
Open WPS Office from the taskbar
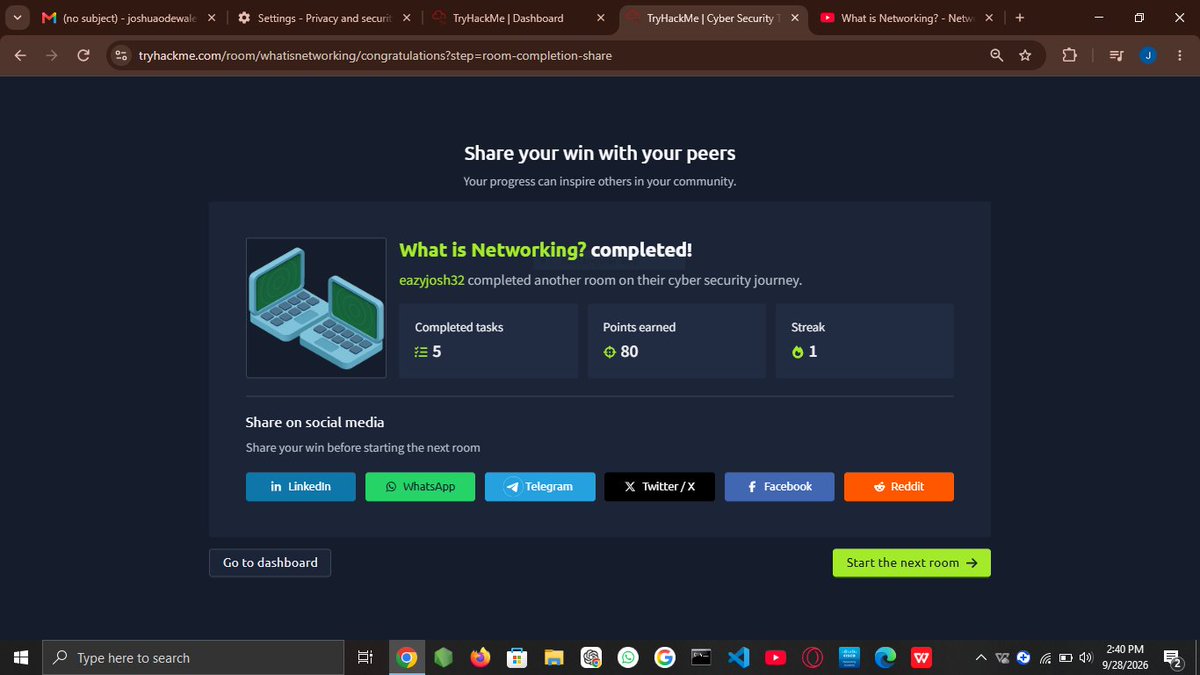click(x=922, y=657)
